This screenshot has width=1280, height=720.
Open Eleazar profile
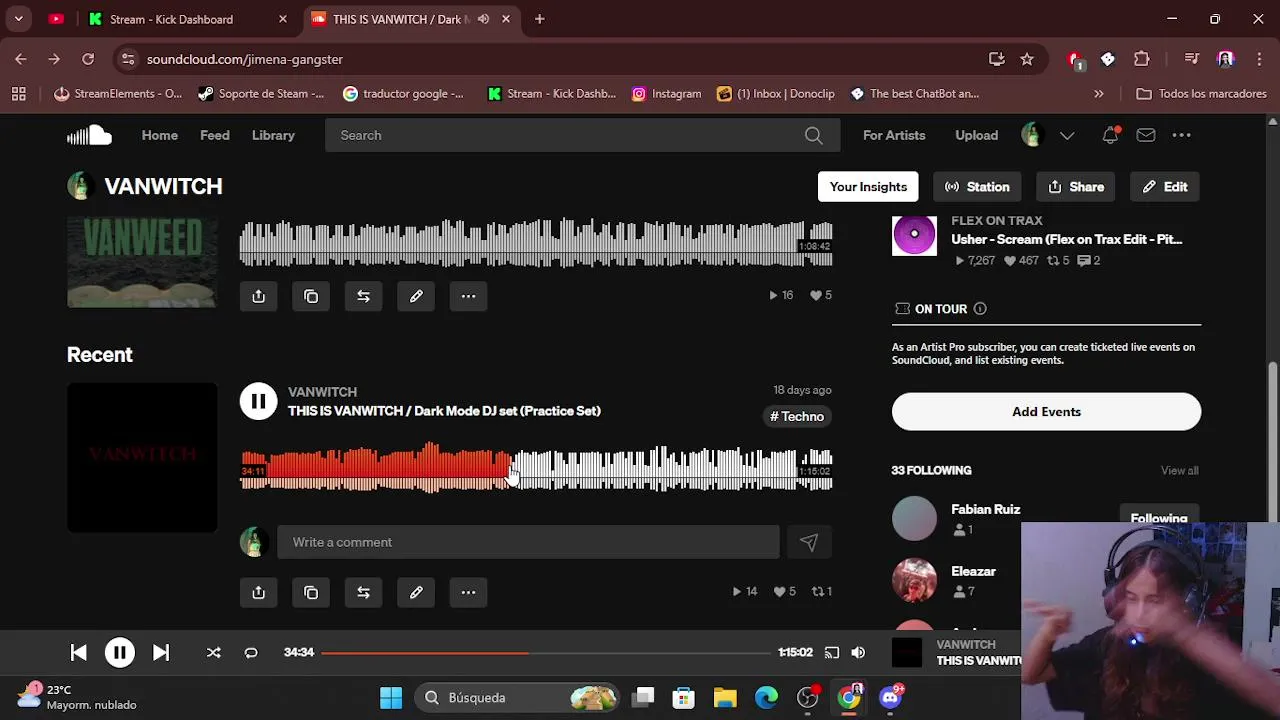(973, 571)
